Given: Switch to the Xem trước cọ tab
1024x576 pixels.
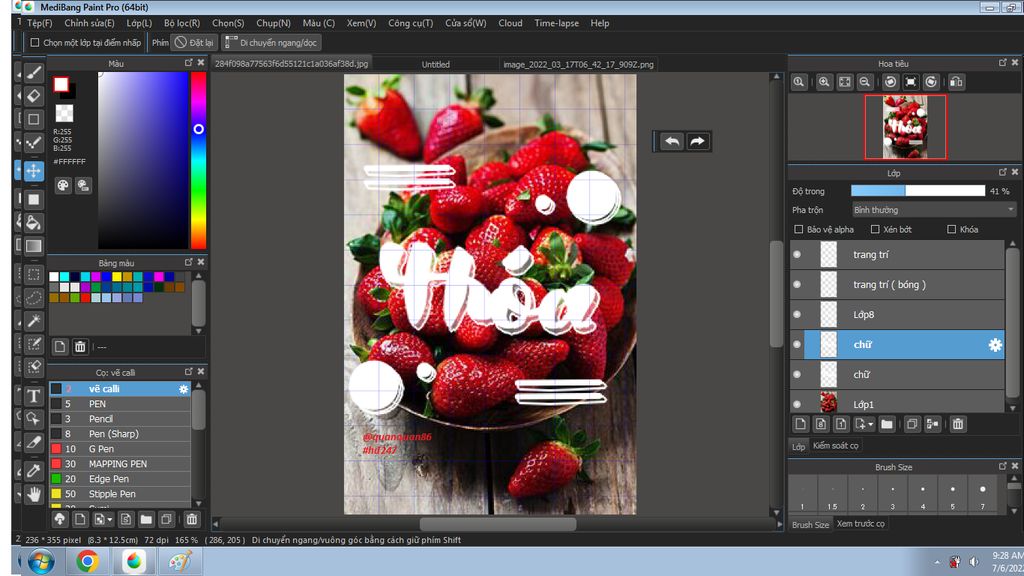Looking at the screenshot, I should click(861, 524).
